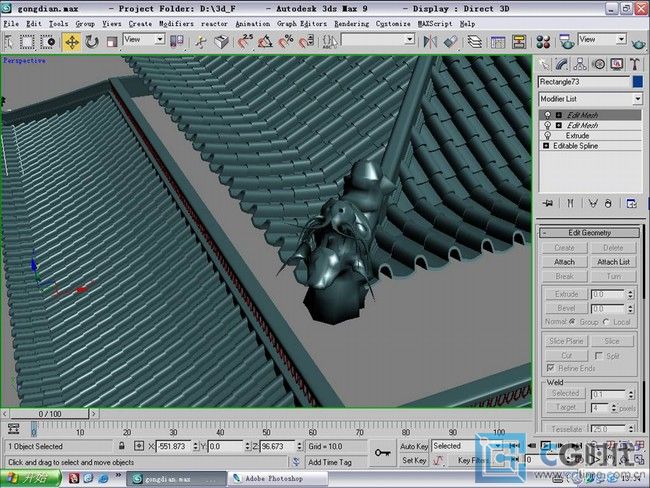
Task: Open the Layer Manager
Action: point(475,41)
